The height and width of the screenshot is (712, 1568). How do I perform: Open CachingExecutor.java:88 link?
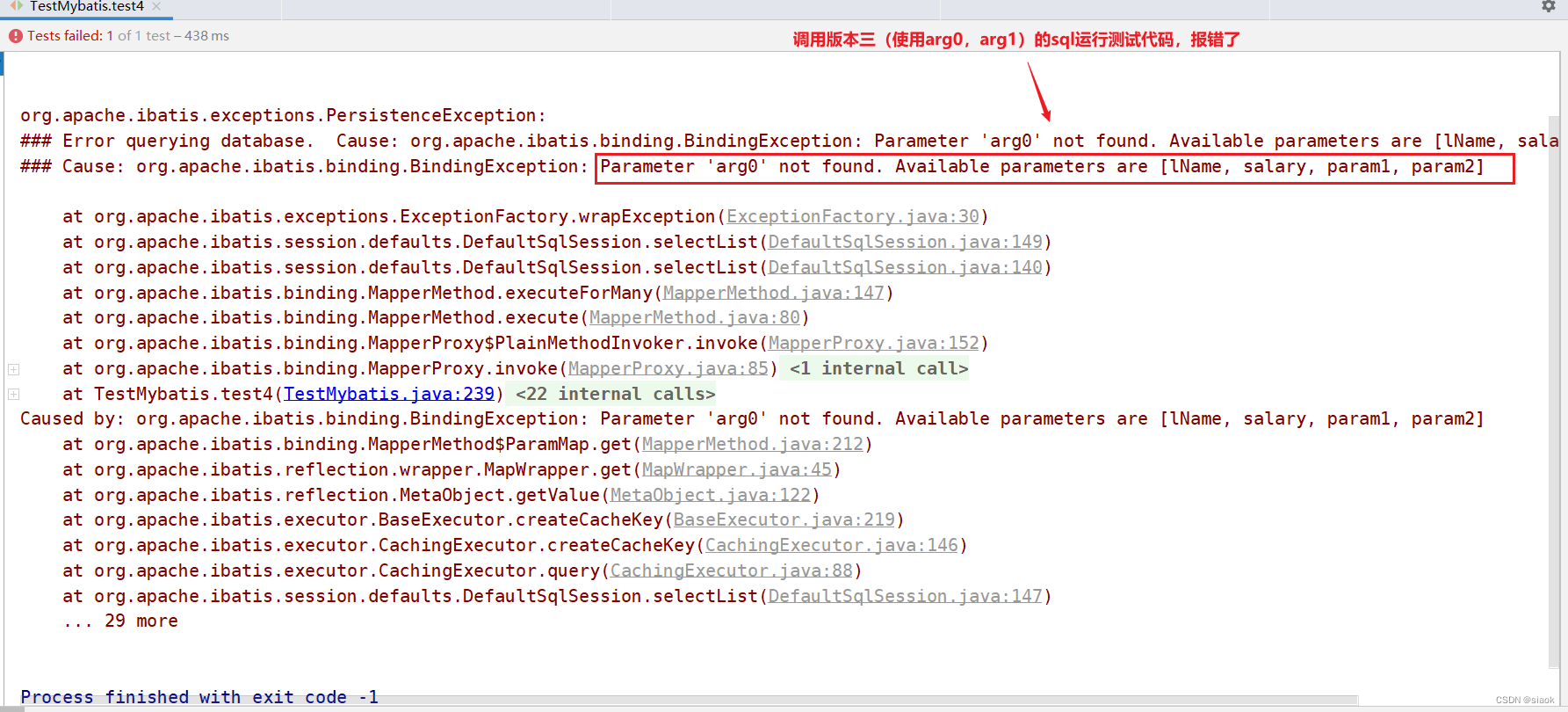[x=732, y=571]
